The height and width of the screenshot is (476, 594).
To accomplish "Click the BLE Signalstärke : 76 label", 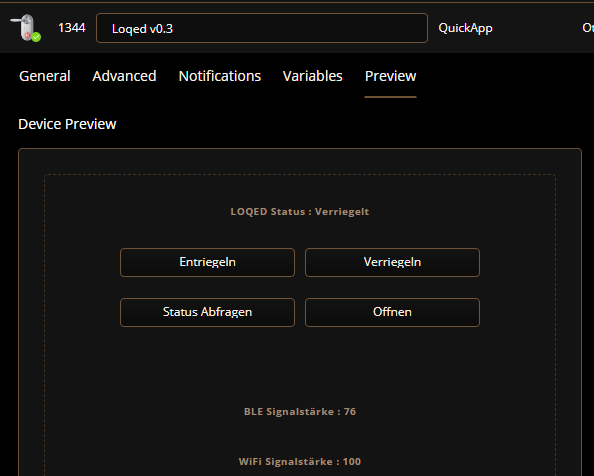I will (300, 412).
